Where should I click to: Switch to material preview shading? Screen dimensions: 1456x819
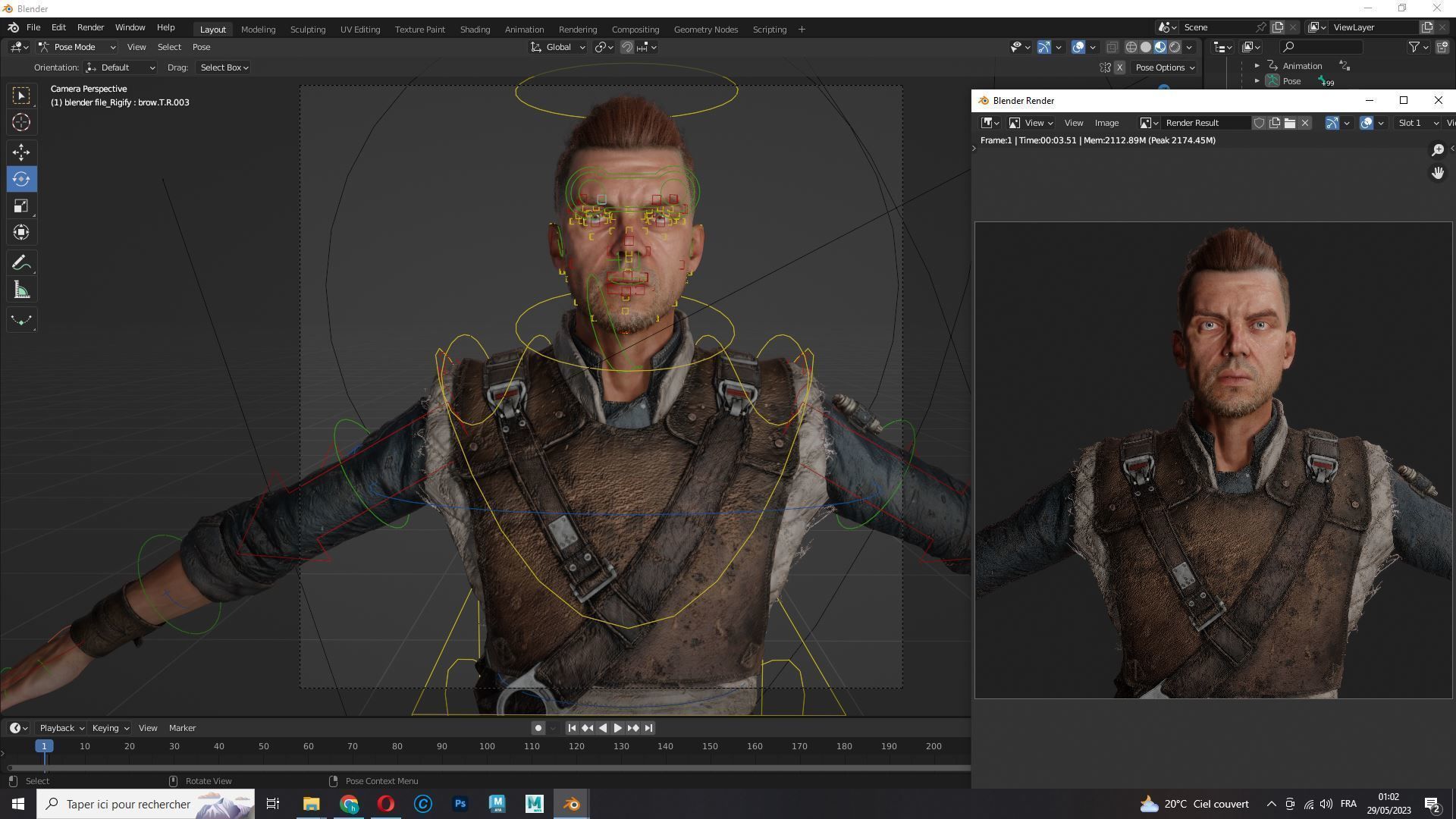(x=1160, y=47)
